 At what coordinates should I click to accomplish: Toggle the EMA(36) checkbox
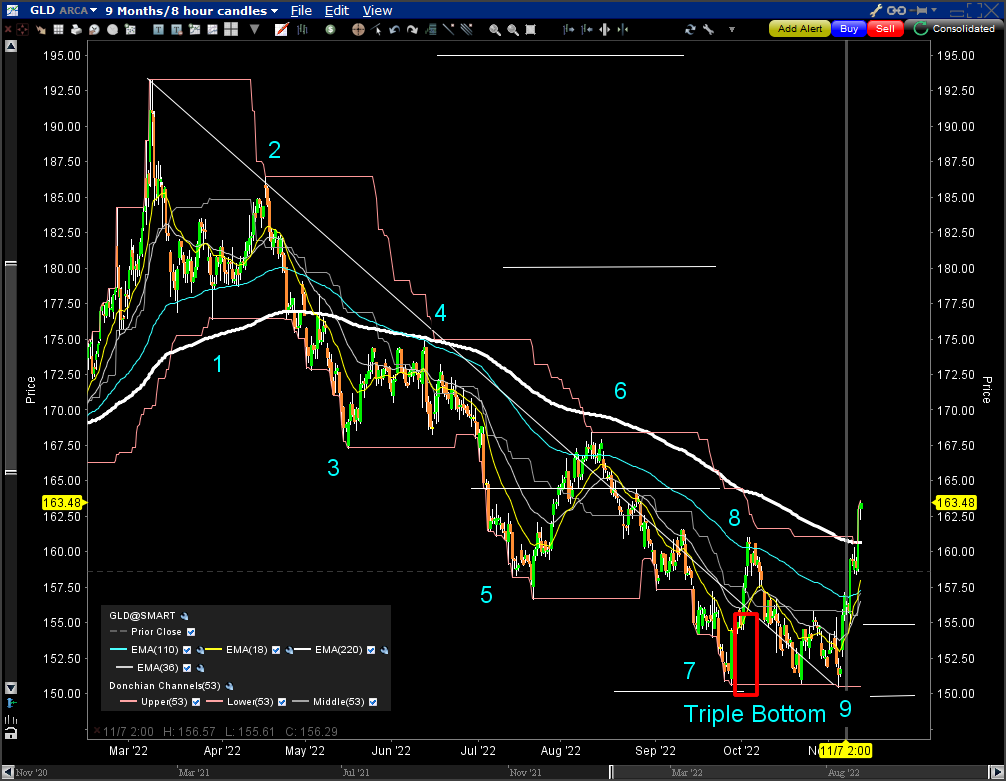pos(187,668)
